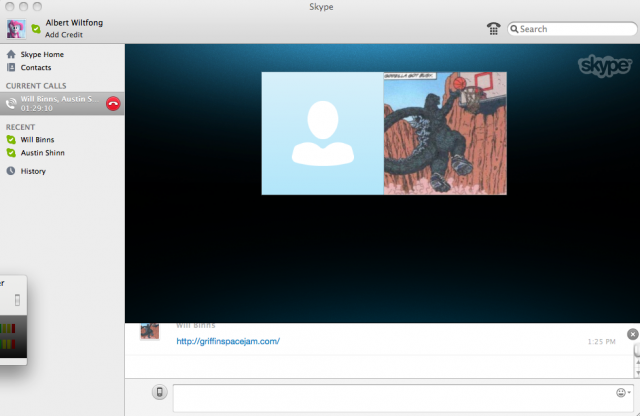
Task: Click the call duration 01:29:10
Action: tap(37, 108)
